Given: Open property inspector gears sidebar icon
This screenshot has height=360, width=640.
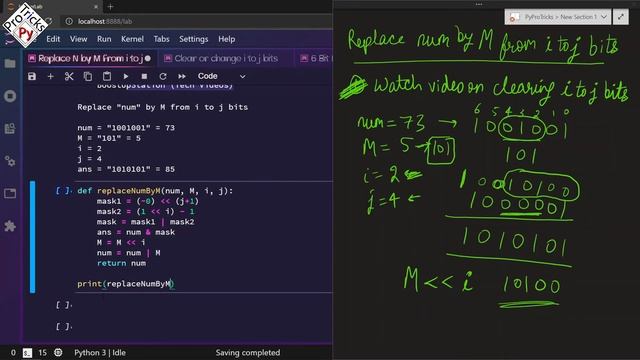Looking at the screenshot, I should (10, 161).
